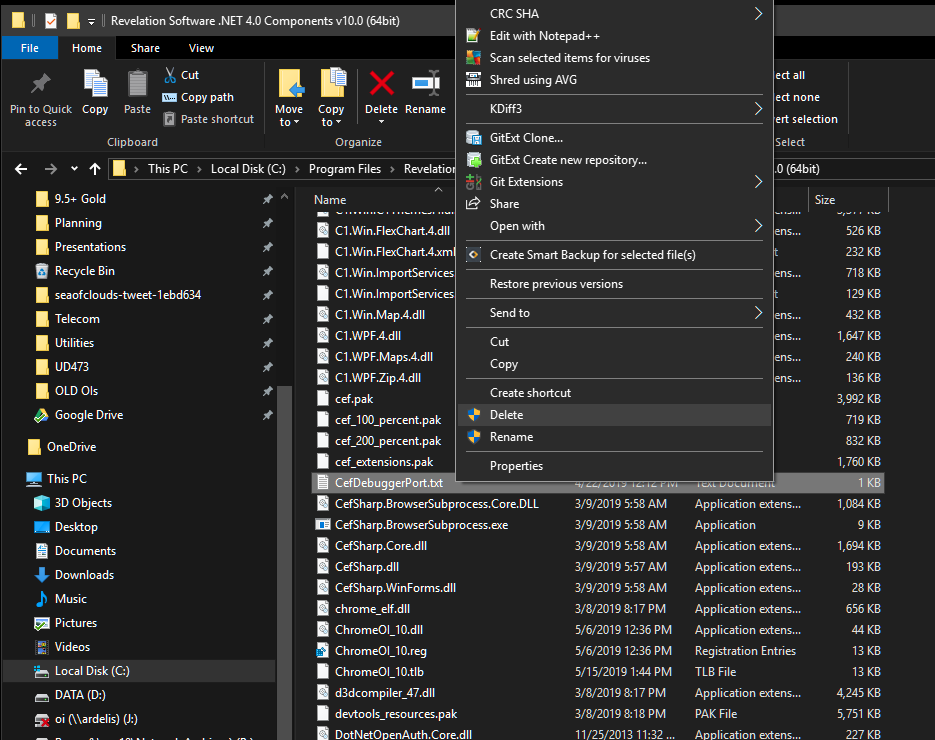This screenshot has width=935, height=740.
Task: Click the Cut scissors icon in the ribbon
Action: coord(170,75)
